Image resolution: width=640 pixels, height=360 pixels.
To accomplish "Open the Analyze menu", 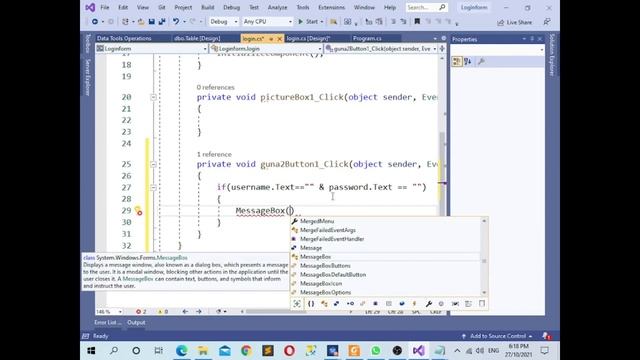I will pos(277,7).
